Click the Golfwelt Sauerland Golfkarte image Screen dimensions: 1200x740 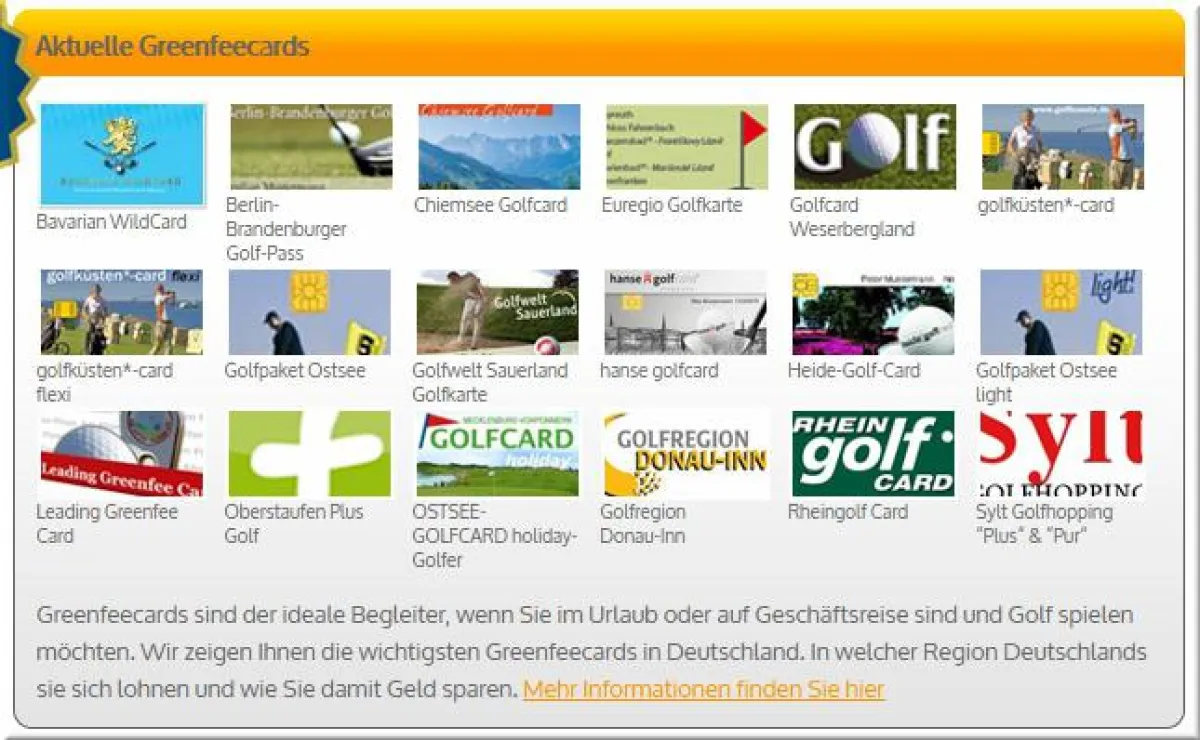tap(496, 310)
